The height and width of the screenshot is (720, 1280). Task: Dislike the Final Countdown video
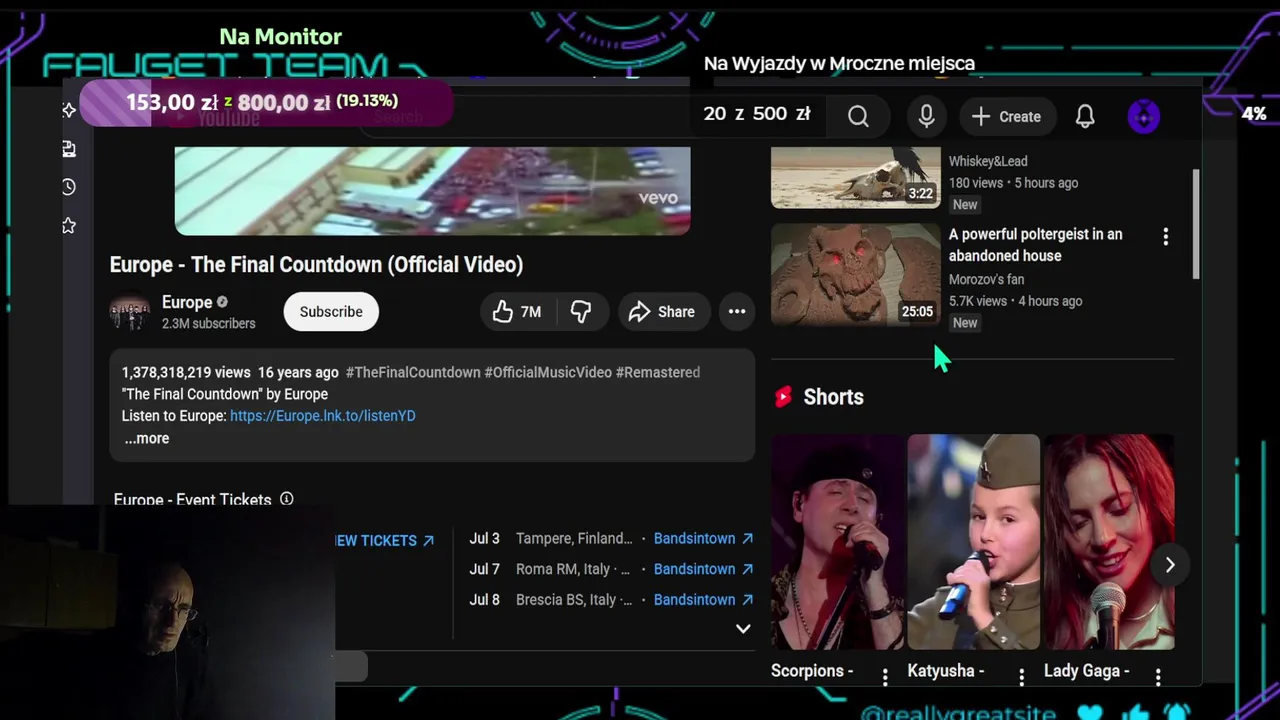[x=581, y=312]
